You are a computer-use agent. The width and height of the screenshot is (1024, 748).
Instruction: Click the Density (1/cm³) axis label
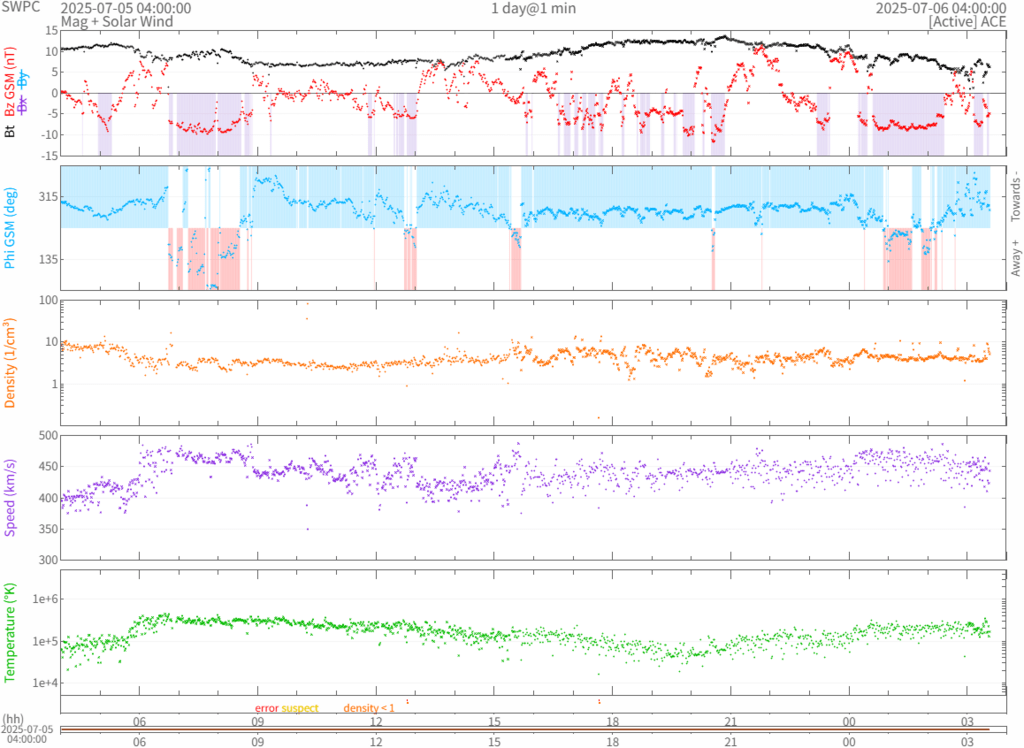[10, 363]
